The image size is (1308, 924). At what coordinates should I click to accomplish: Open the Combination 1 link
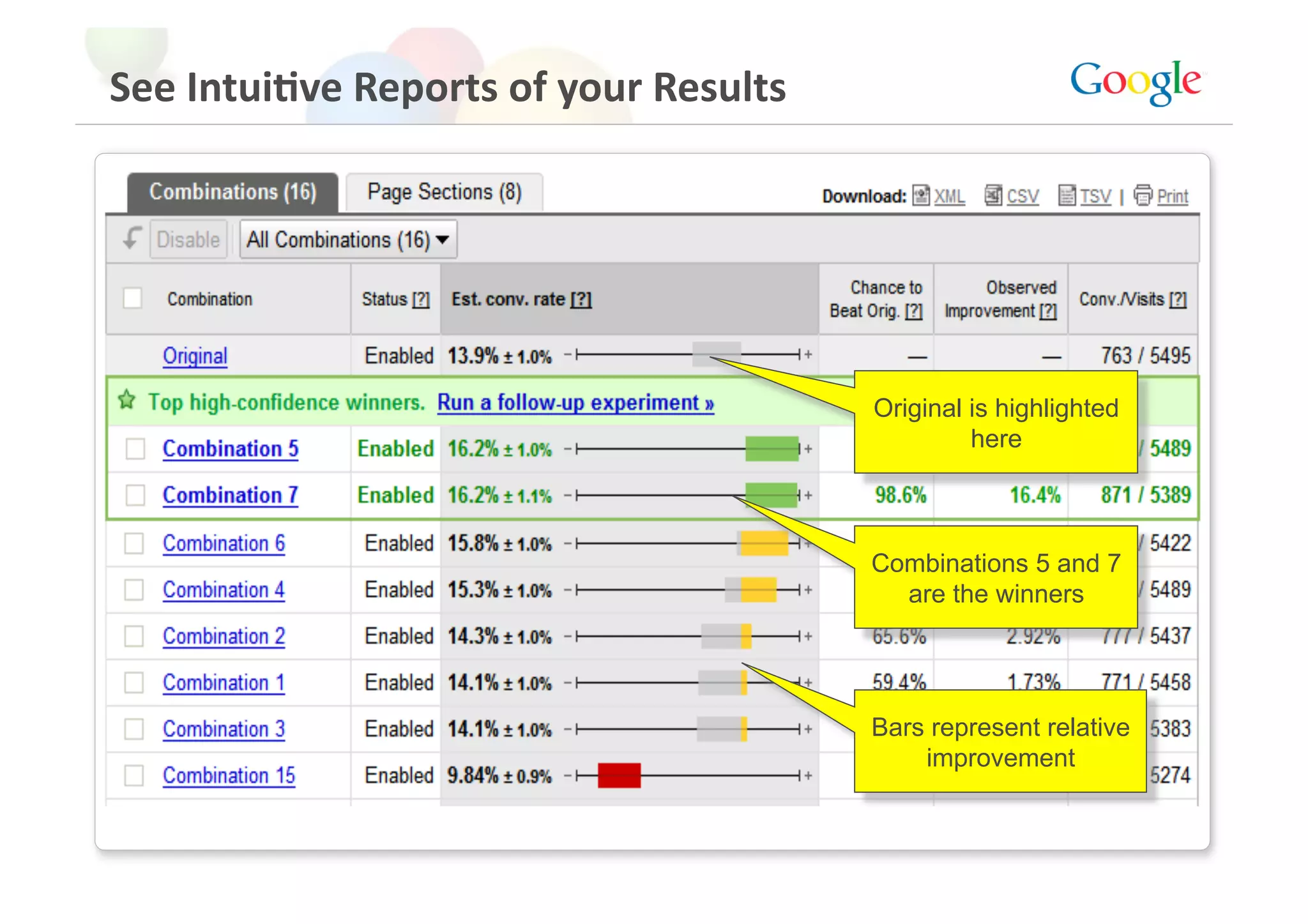[224, 682]
